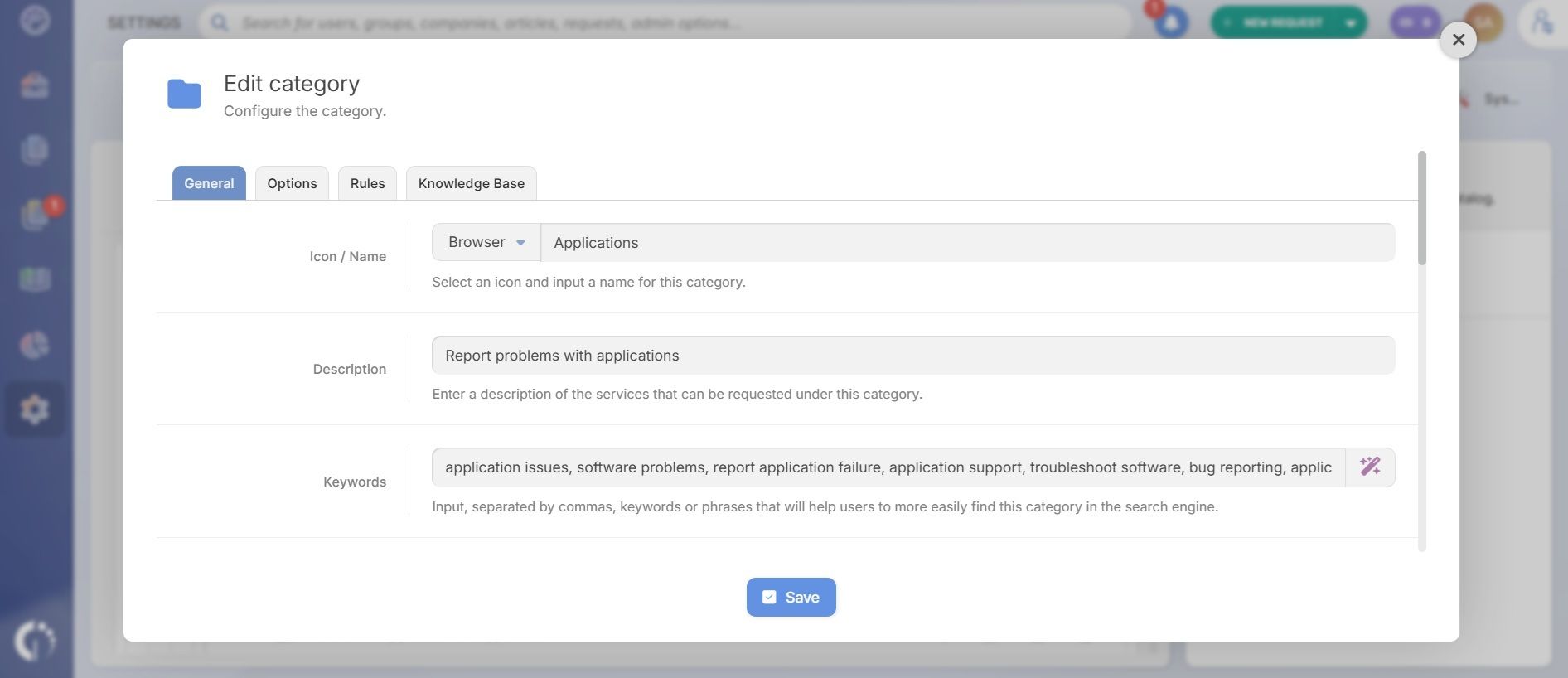
Task: Click the 'Edit category' heading text
Action: point(292,84)
